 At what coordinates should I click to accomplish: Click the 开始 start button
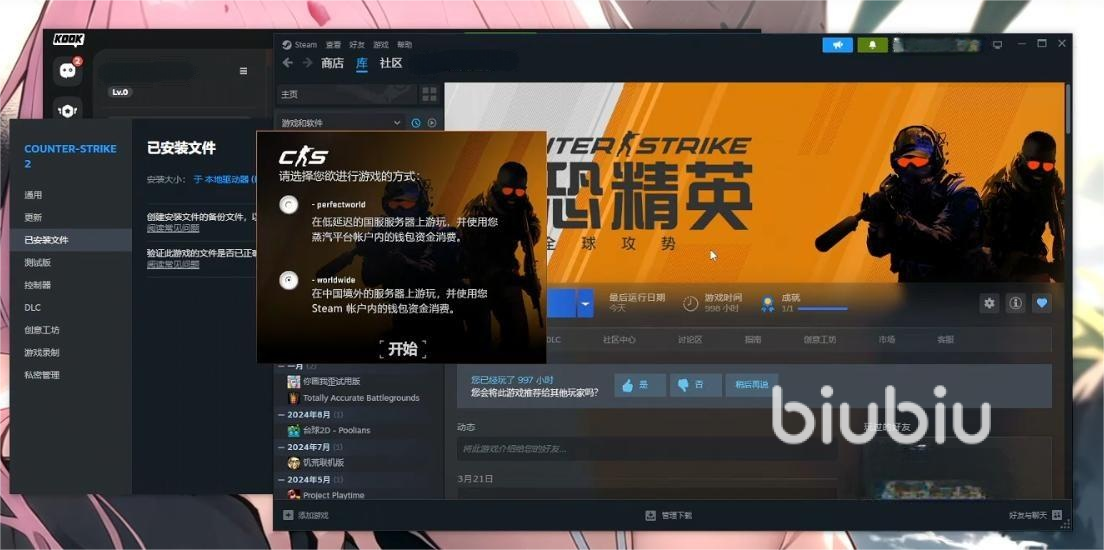402,349
